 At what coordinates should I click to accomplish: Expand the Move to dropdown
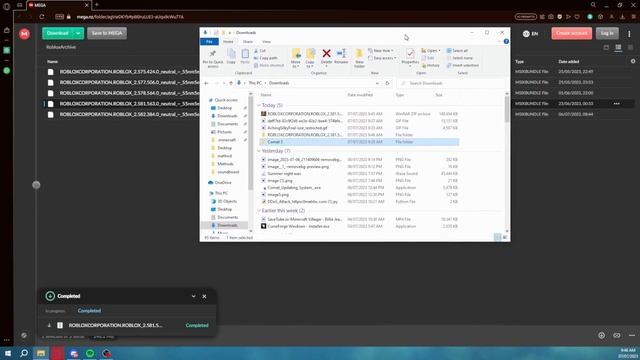coord(296,65)
